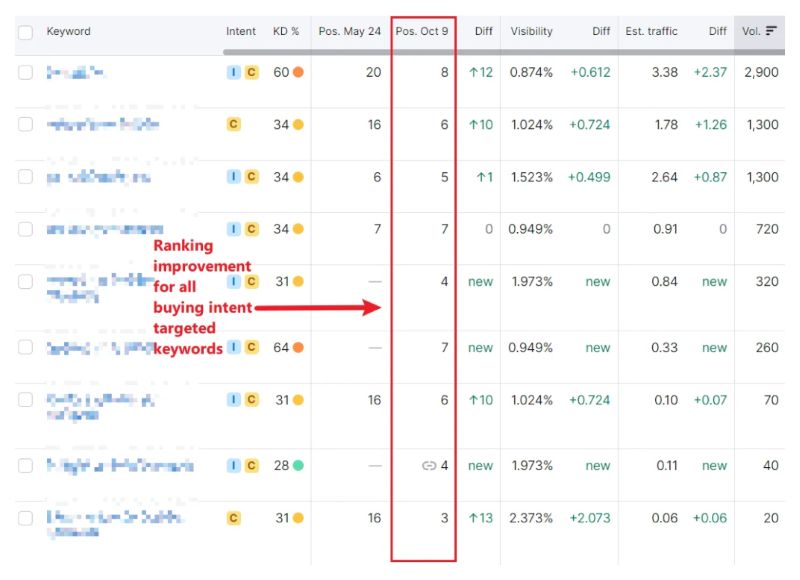Click the Visibility column header
The image size is (800, 580).
click(x=531, y=31)
